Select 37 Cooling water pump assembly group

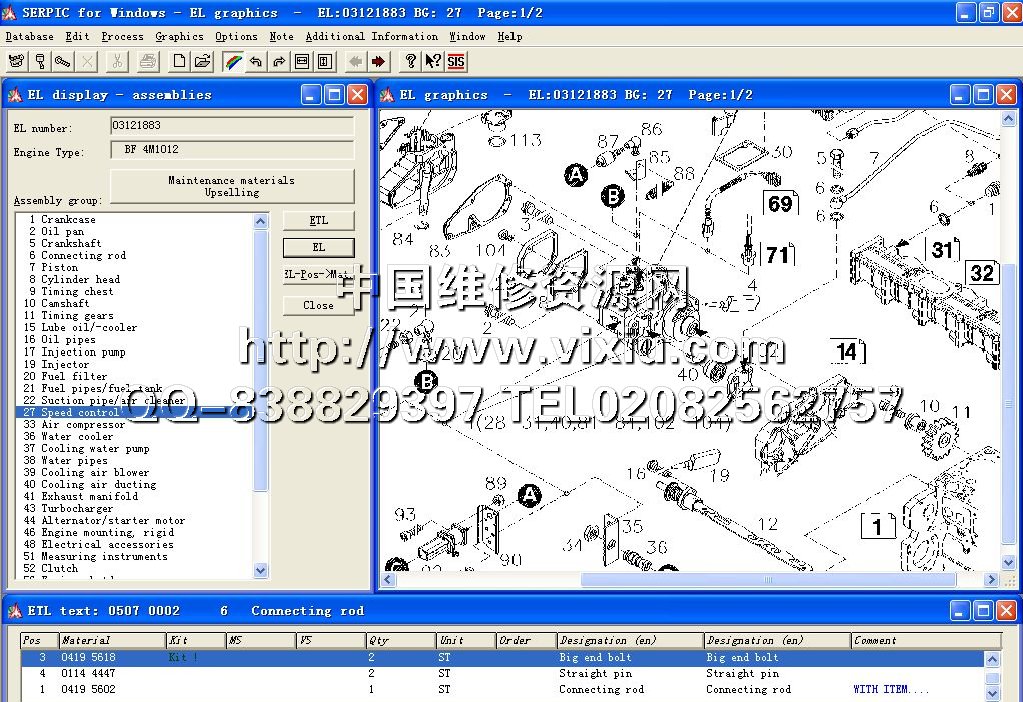click(x=95, y=449)
